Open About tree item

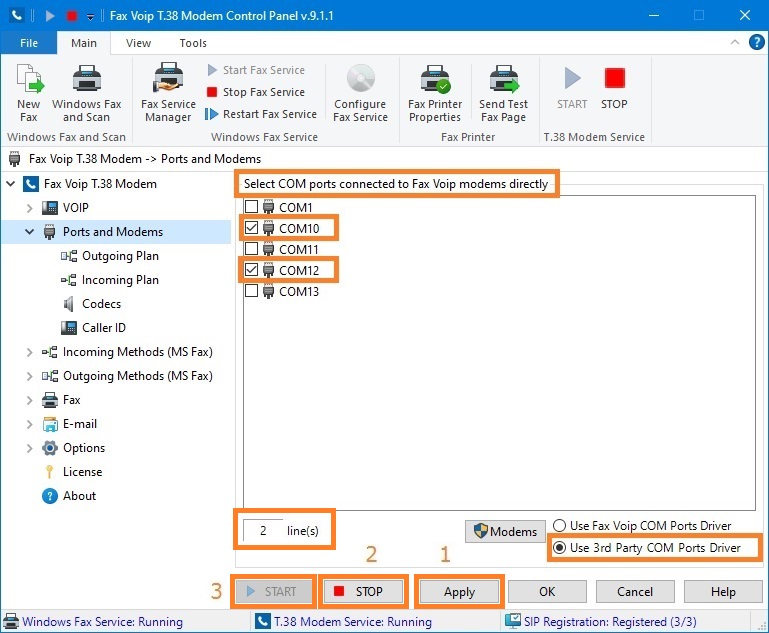[x=69, y=496]
